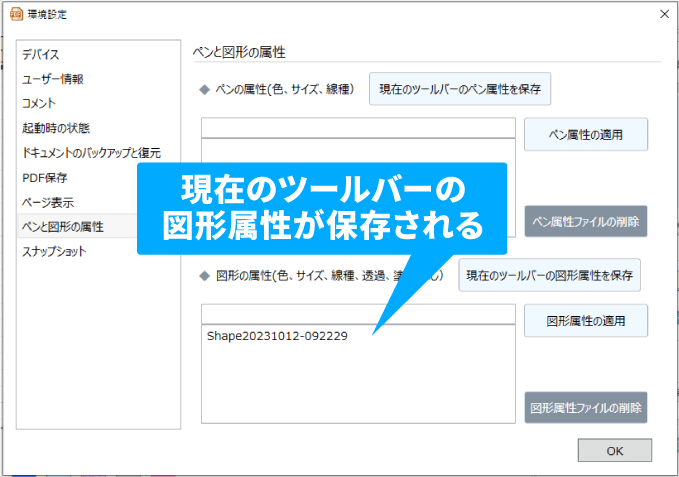This screenshot has height=477, width=679.
Task: Close the 環境設定 dialog window
Action: click(663, 13)
